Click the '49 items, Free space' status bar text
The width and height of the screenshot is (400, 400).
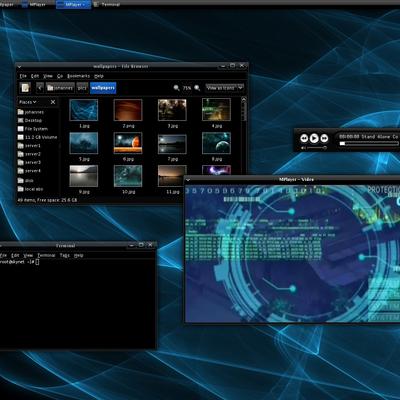click(47, 200)
